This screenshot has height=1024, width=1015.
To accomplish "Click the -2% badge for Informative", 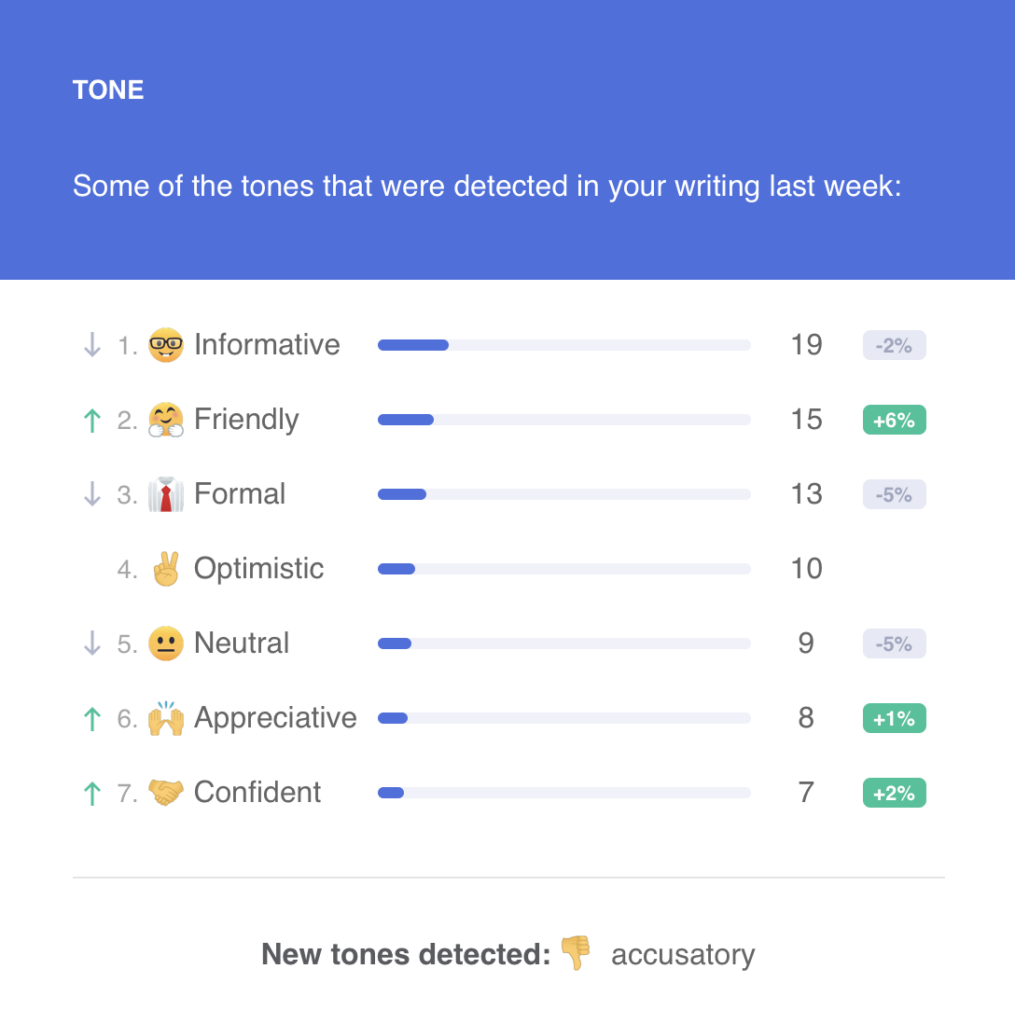I will (x=894, y=345).
